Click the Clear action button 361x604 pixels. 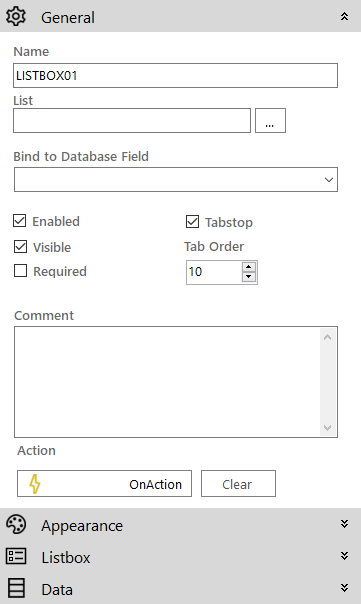tap(238, 483)
